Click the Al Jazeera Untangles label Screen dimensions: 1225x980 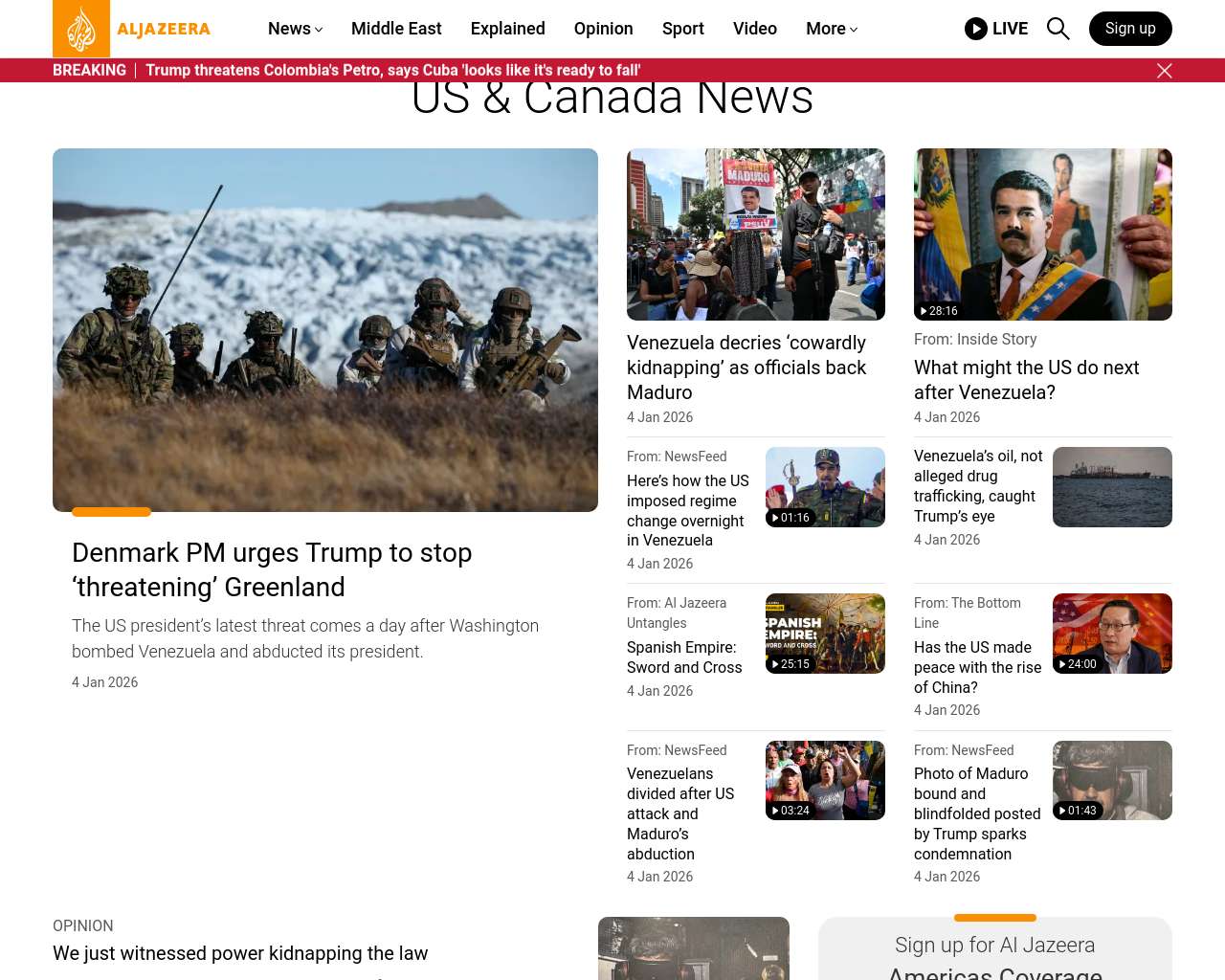[x=677, y=612]
